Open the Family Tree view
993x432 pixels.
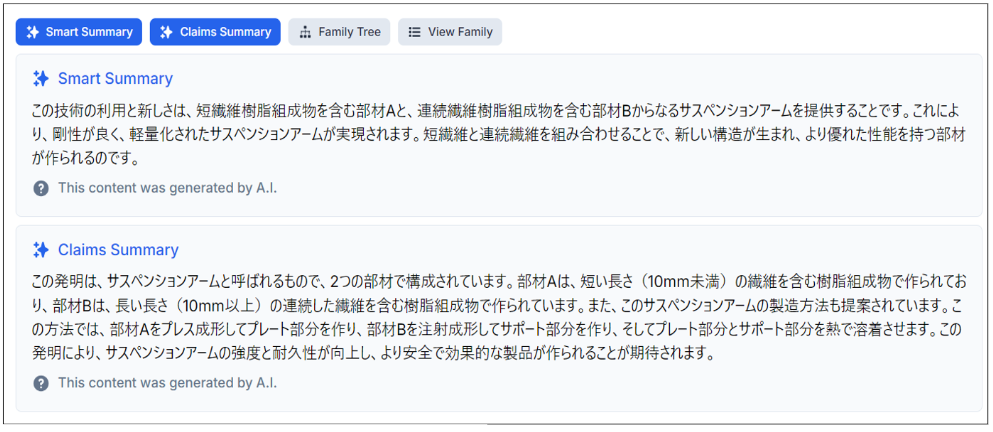339,32
